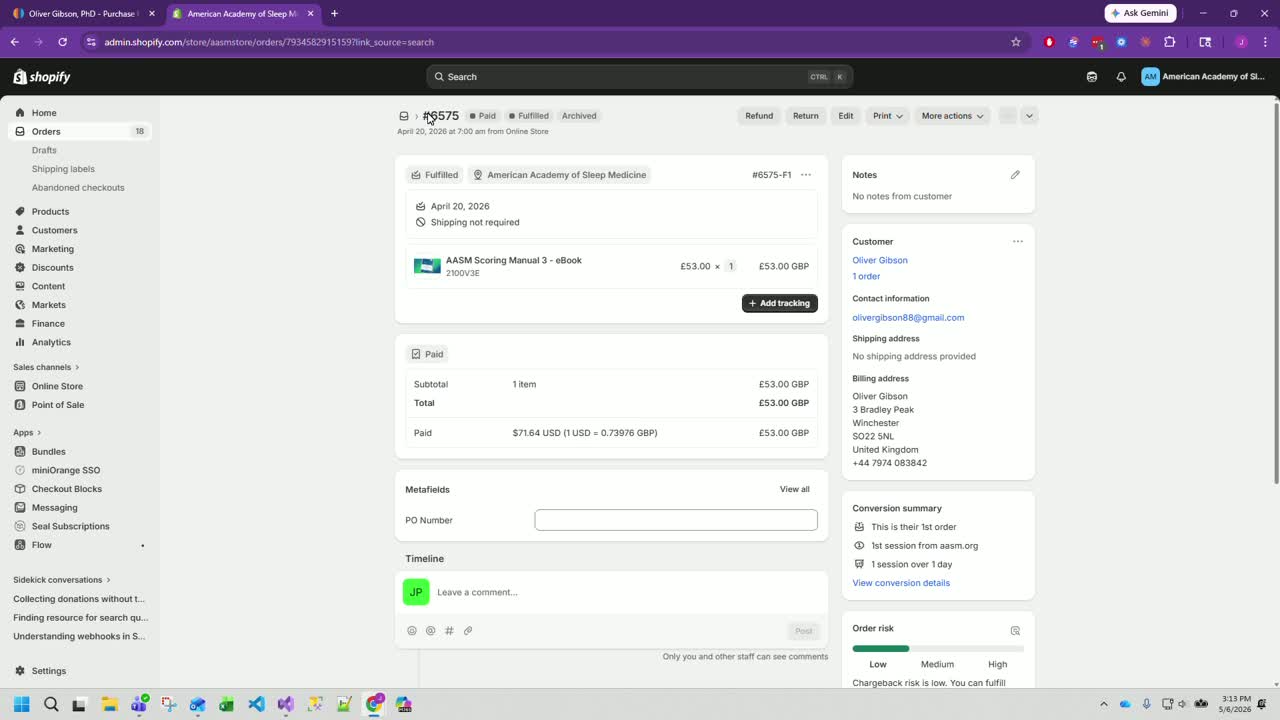Insert emoji in timeline comment
Viewport: 1280px width, 720px height.
(x=412, y=631)
